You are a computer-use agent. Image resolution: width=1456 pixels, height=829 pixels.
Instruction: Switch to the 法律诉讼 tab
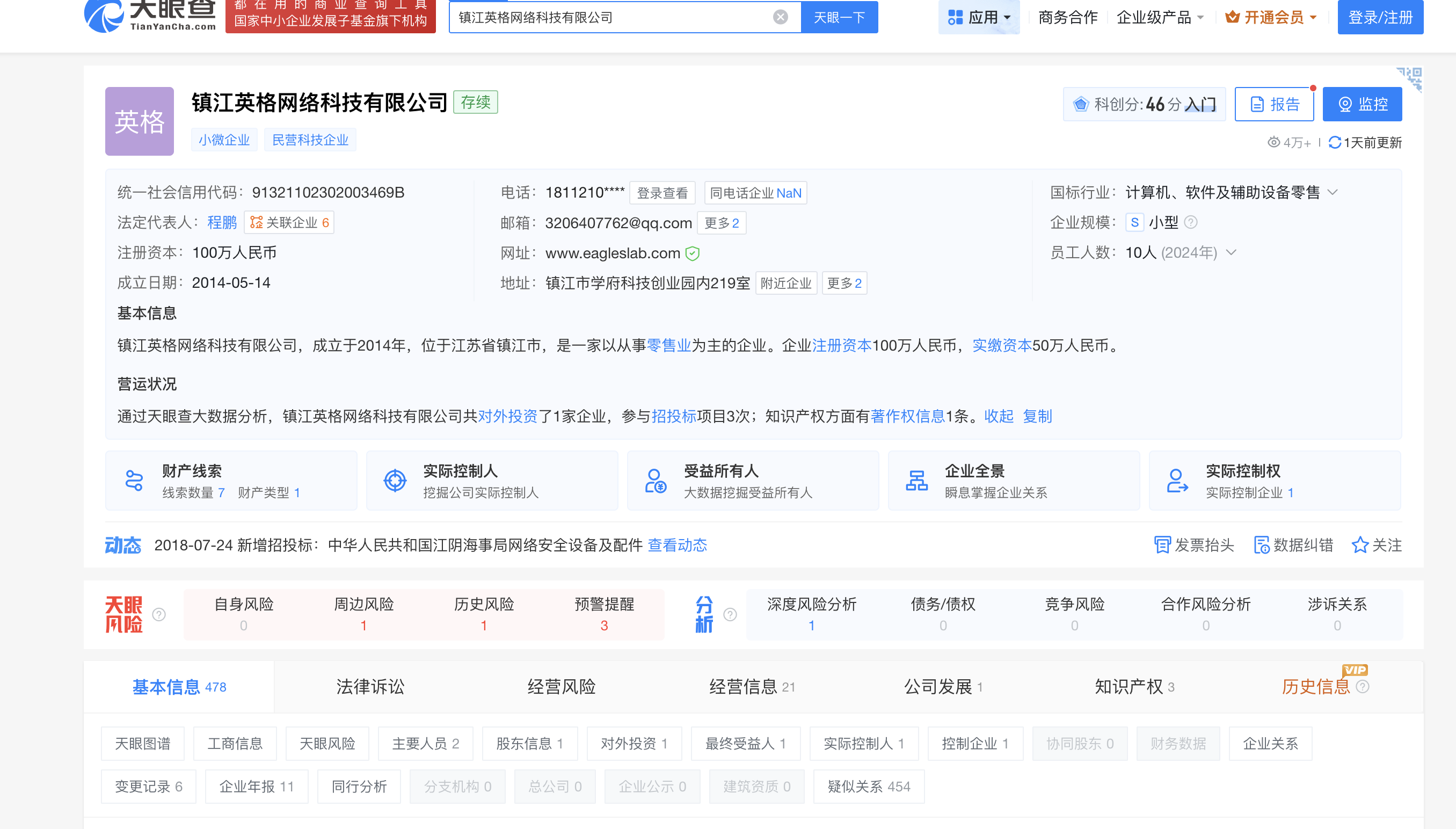click(x=370, y=687)
